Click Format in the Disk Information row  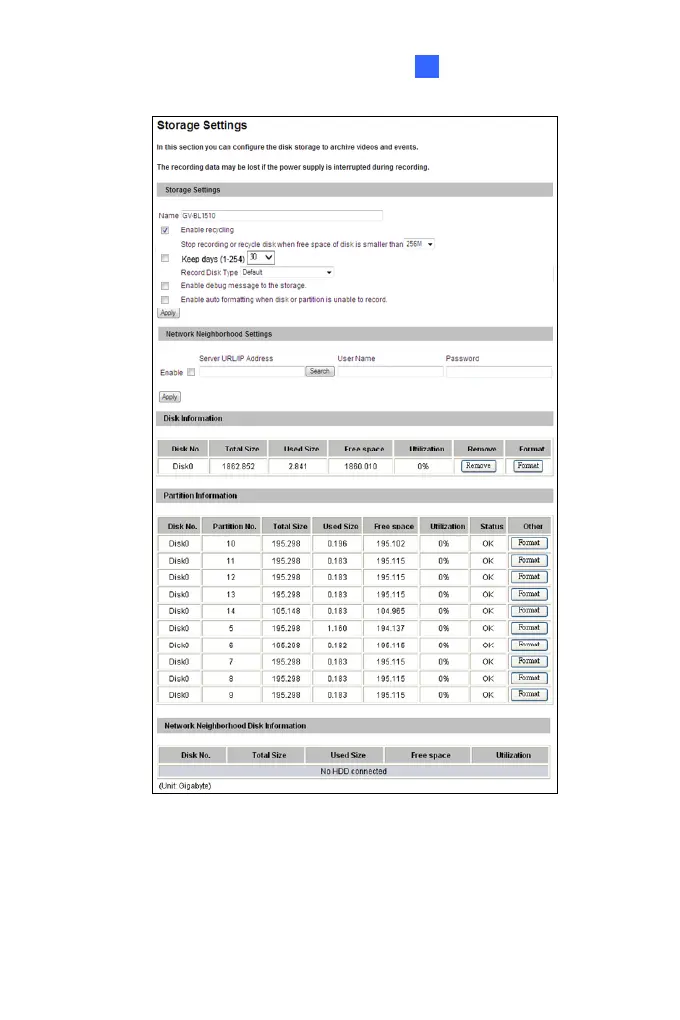[x=528, y=466]
